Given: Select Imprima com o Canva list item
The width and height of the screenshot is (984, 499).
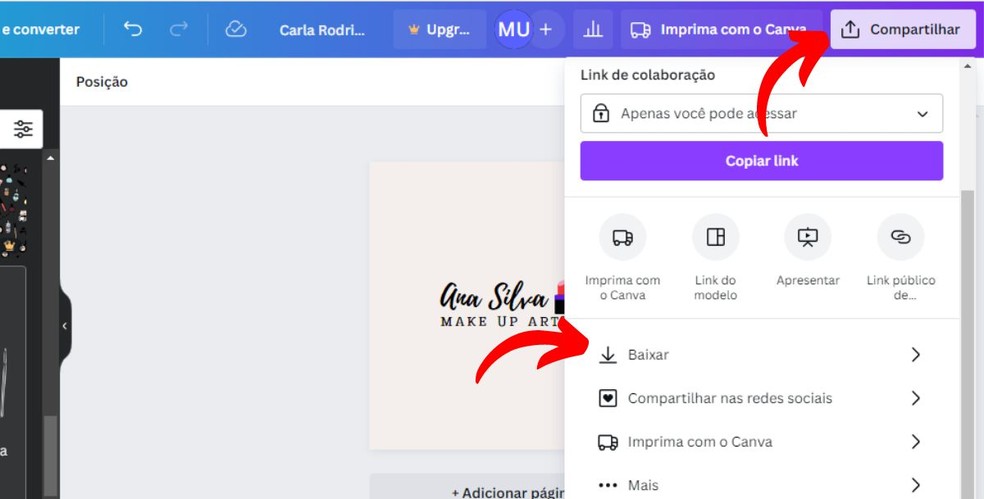Looking at the screenshot, I should (x=761, y=442).
